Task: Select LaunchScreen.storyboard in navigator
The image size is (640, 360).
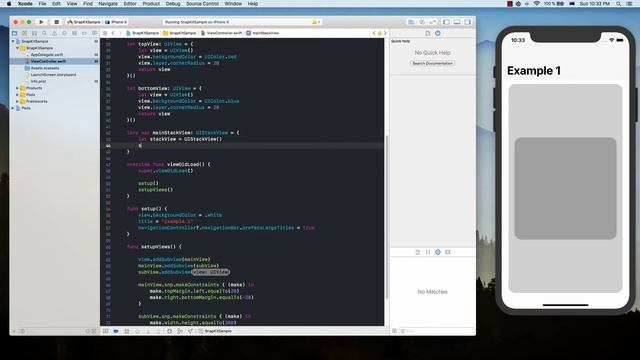Action: [x=54, y=75]
